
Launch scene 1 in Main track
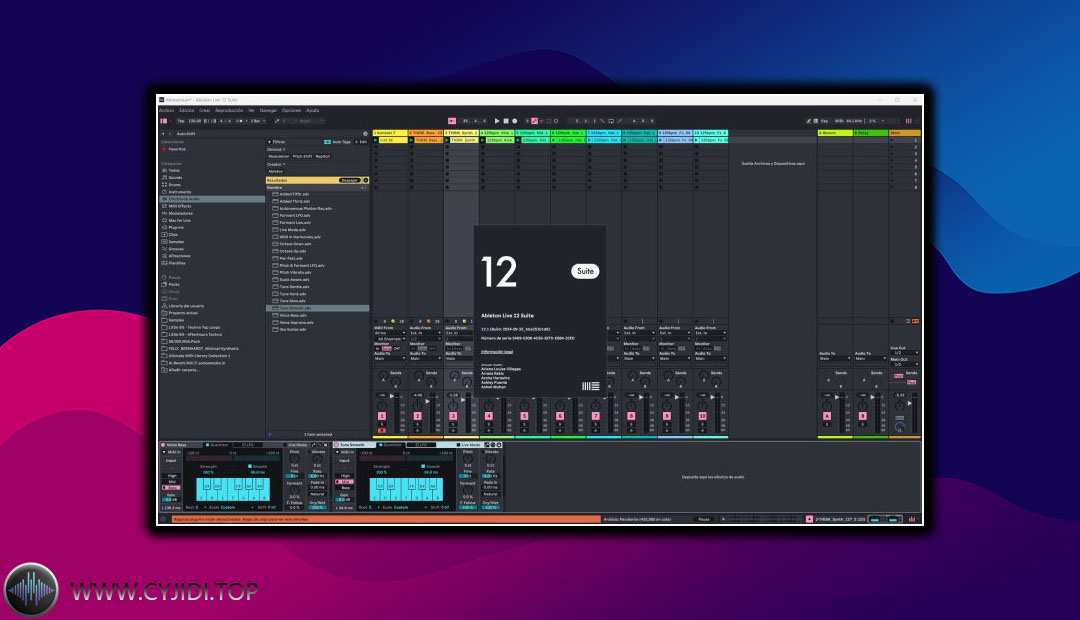click(891, 140)
